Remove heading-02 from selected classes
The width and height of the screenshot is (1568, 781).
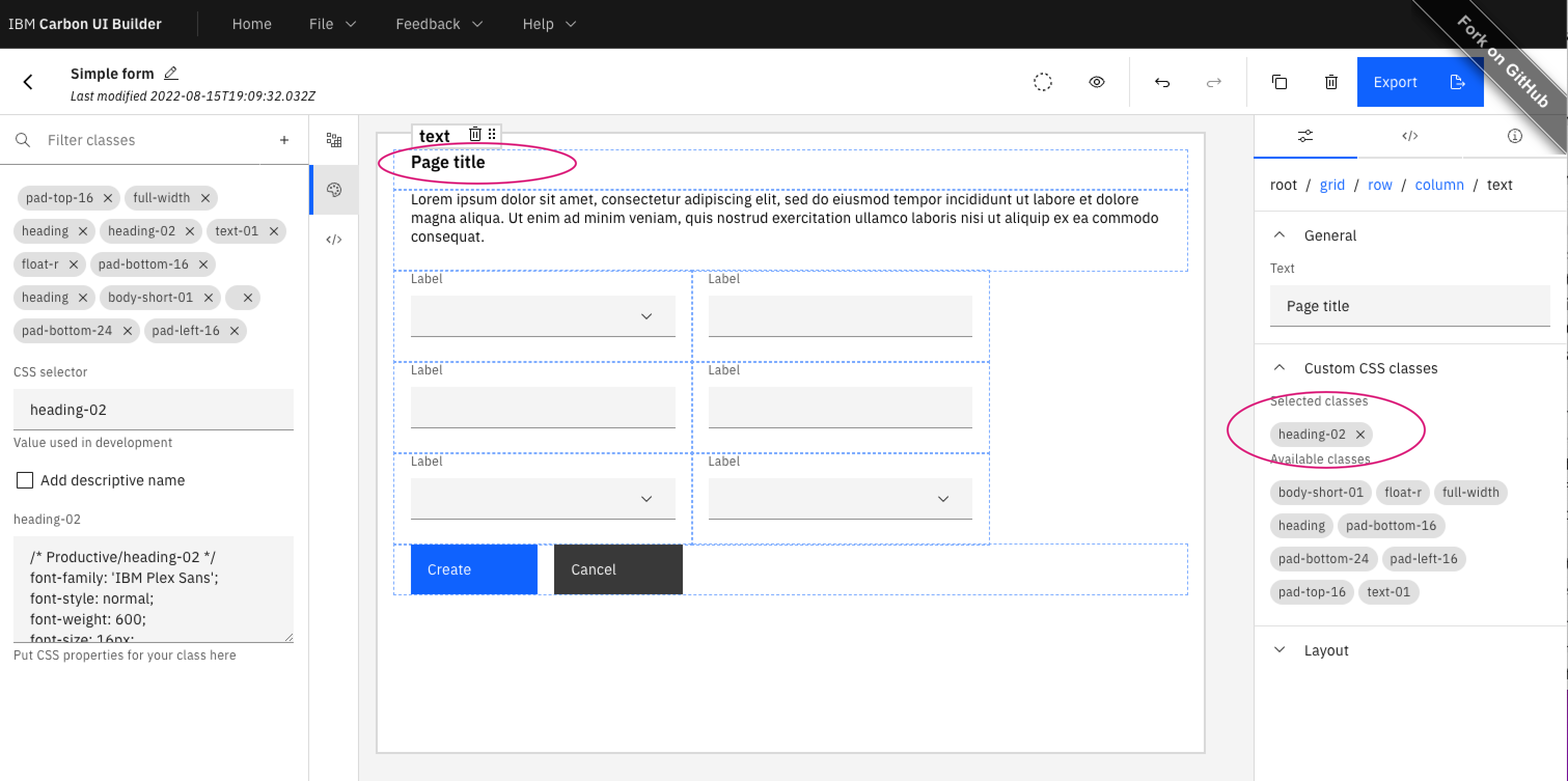coord(1360,434)
